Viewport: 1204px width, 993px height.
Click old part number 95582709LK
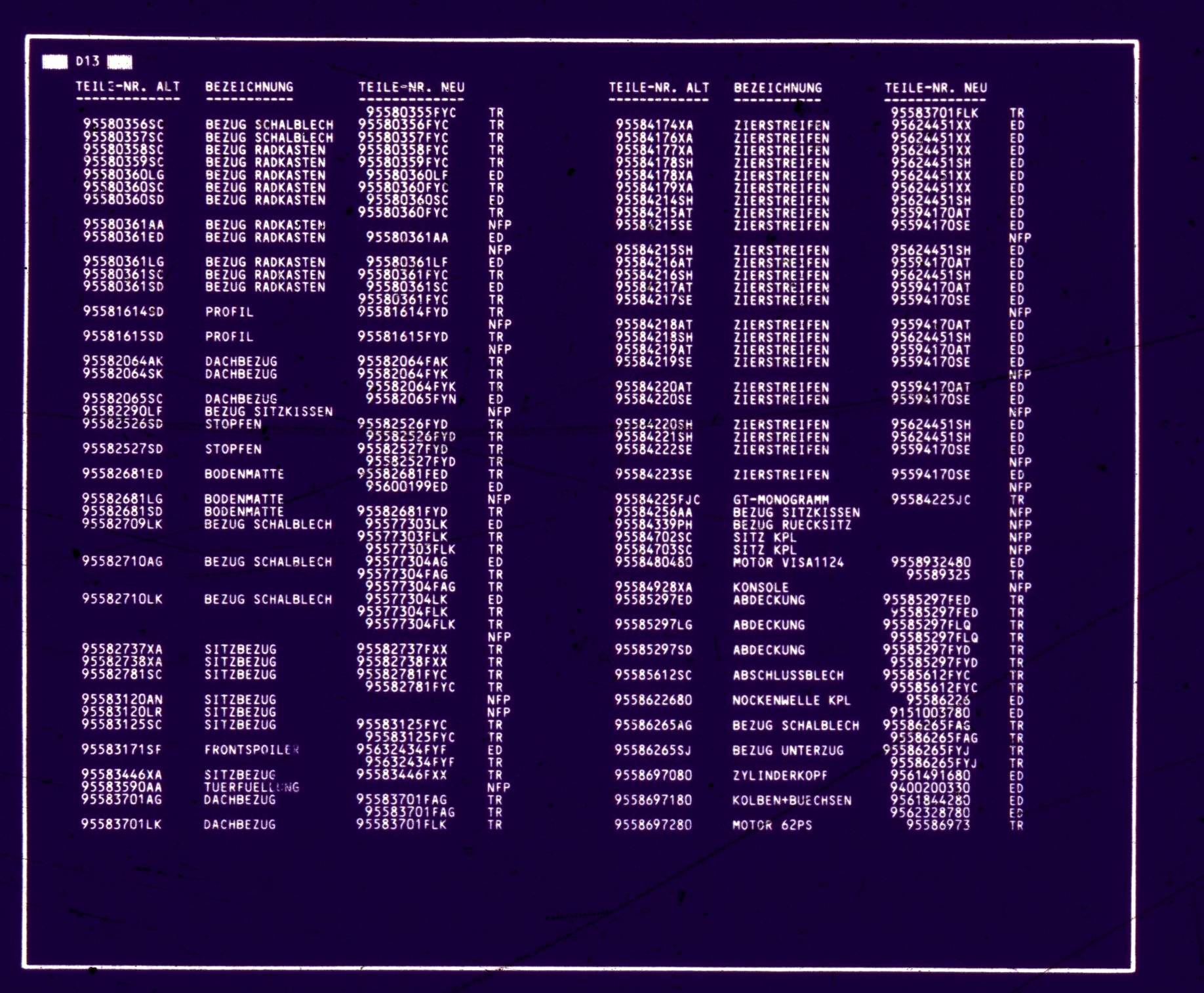[123, 524]
